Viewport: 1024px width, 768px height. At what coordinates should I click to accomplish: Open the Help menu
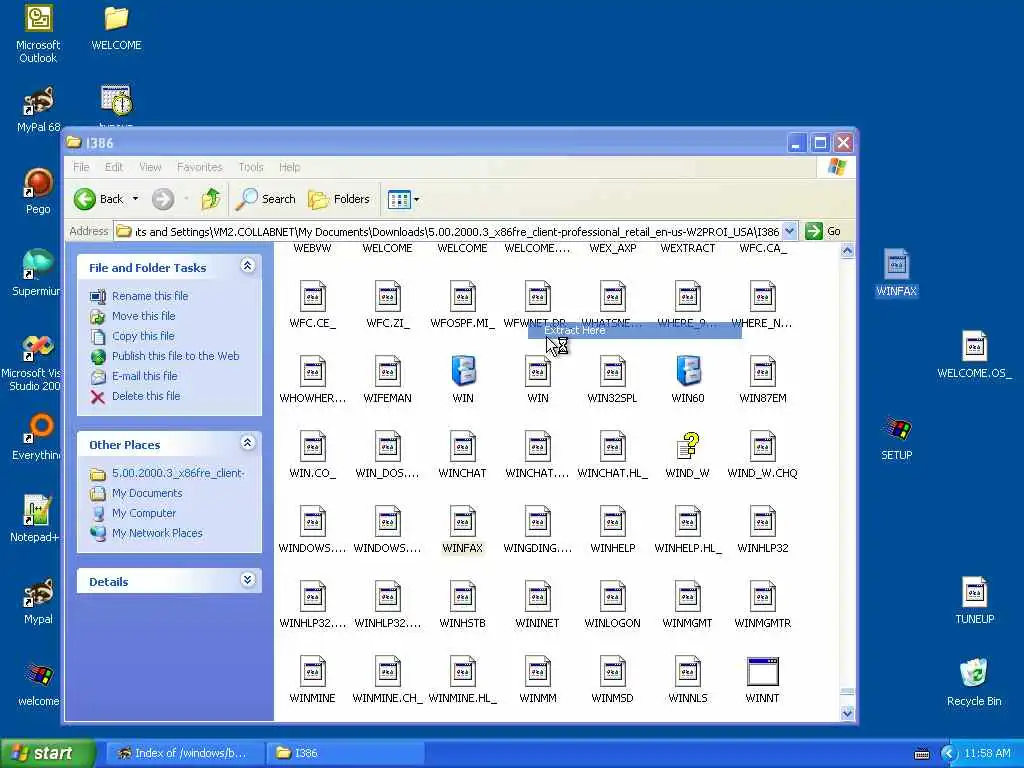pyautogui.click(x=289, y=167)
